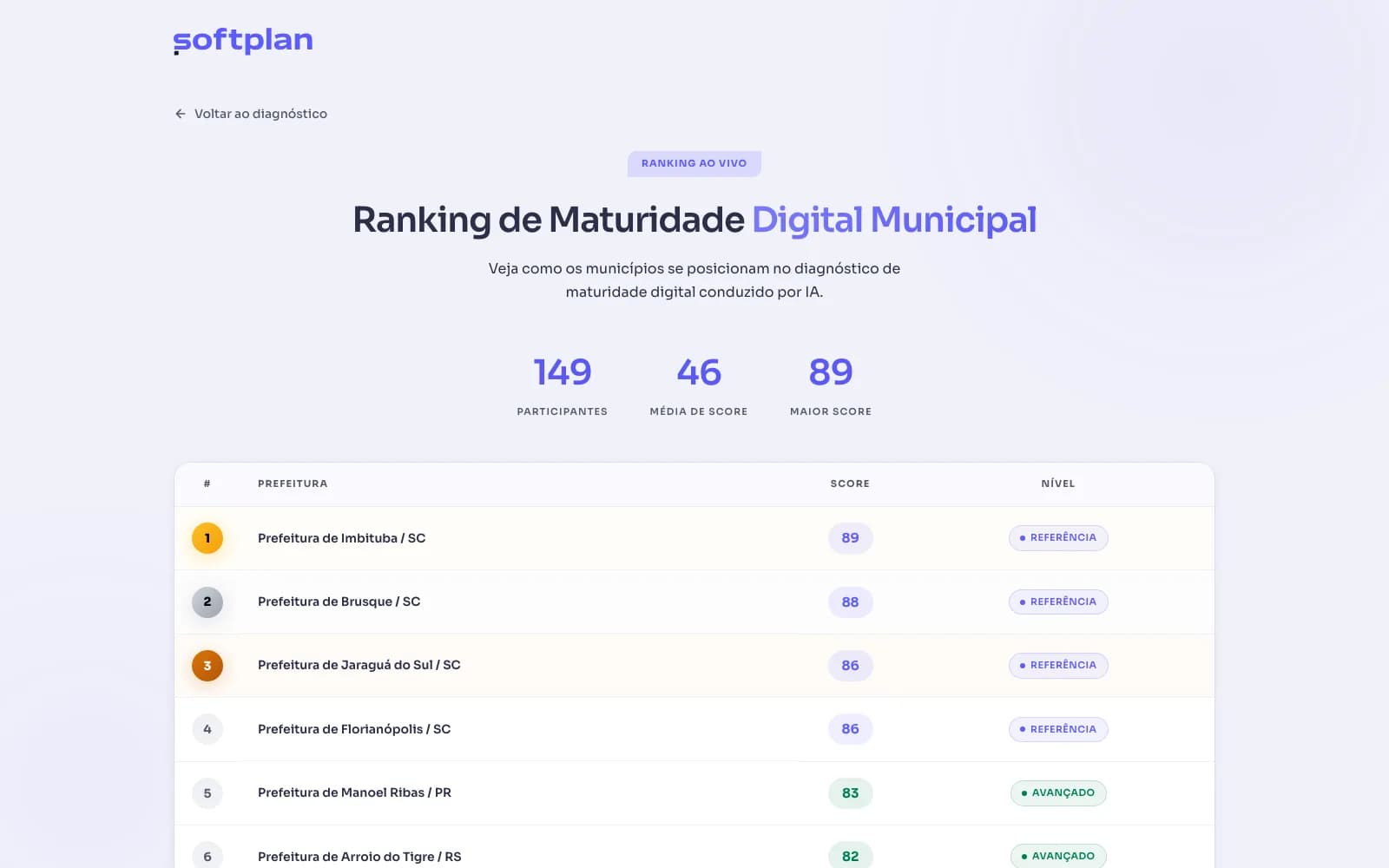1389x868 pixels.
Task: Click the rank 6 circle badge
Action: [x=207, y=856]
